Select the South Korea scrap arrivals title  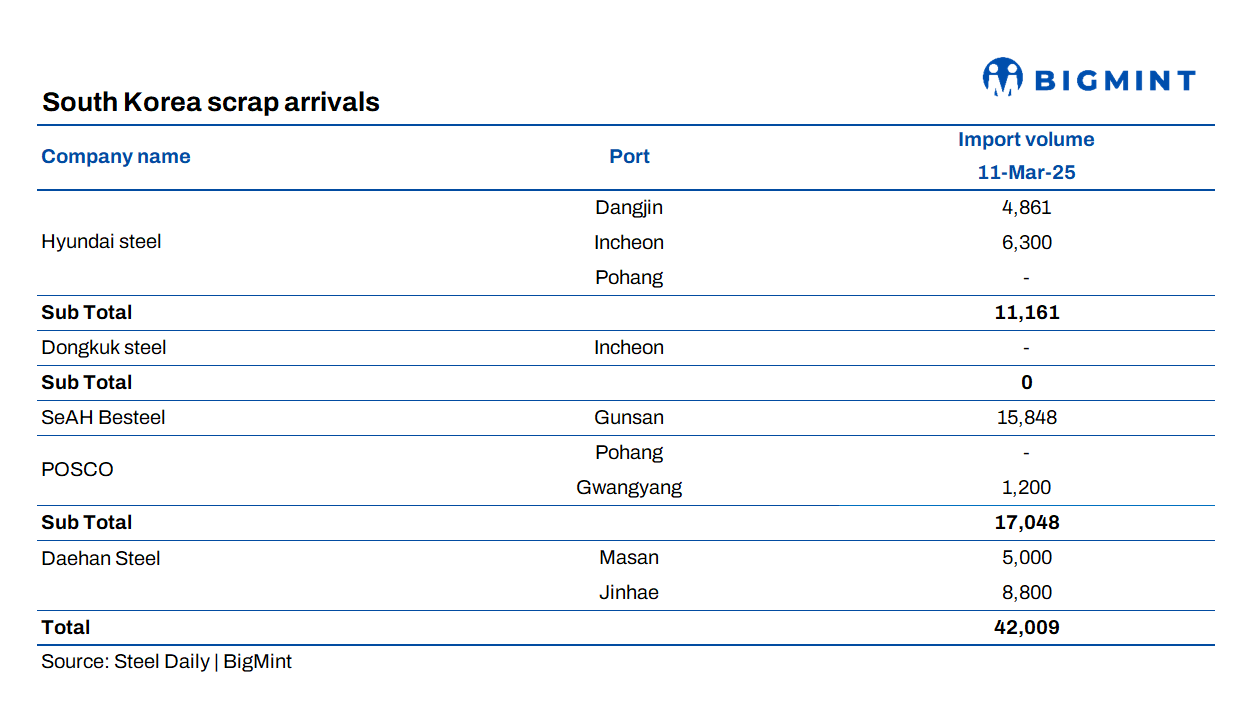210,102
